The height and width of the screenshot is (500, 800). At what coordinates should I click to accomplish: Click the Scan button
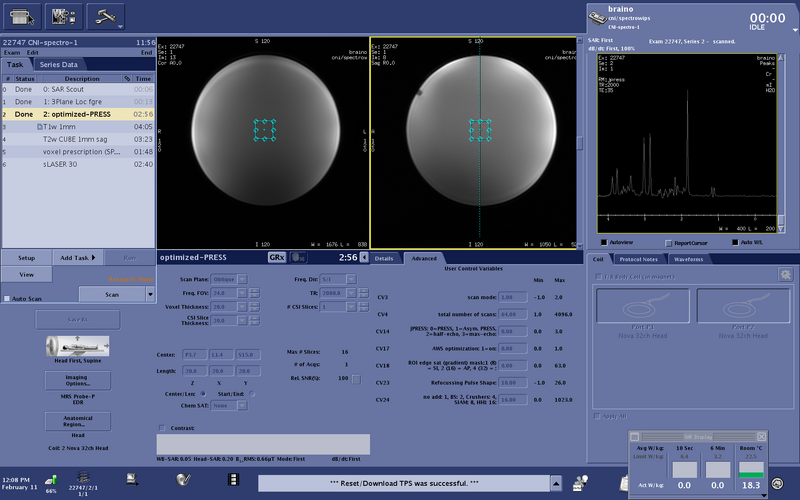coord(112,294)
